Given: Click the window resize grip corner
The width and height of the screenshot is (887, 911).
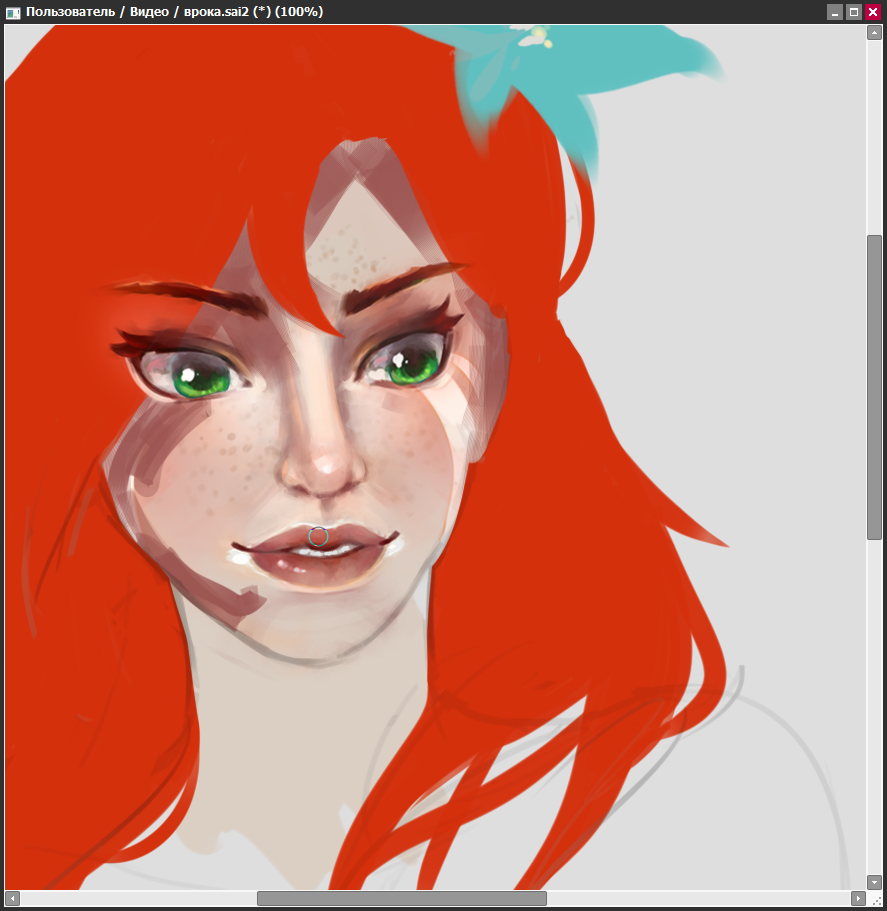Looking at the screenshot, I should [875, 899].
